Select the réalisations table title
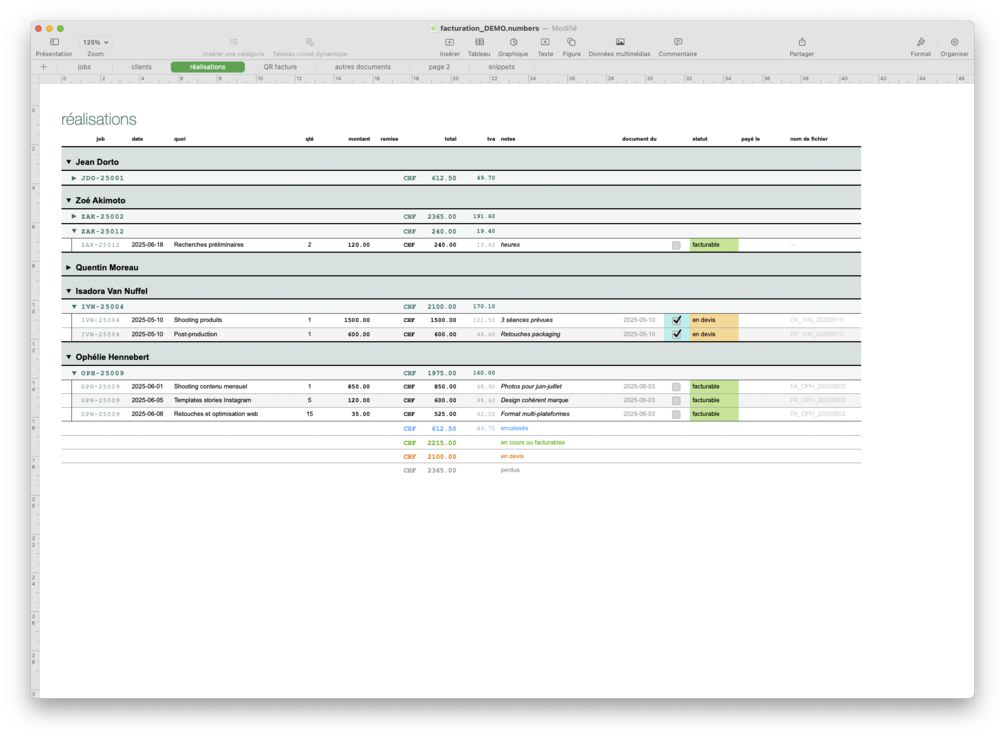This screenshot has height=739, width=1005. point(99,119)
